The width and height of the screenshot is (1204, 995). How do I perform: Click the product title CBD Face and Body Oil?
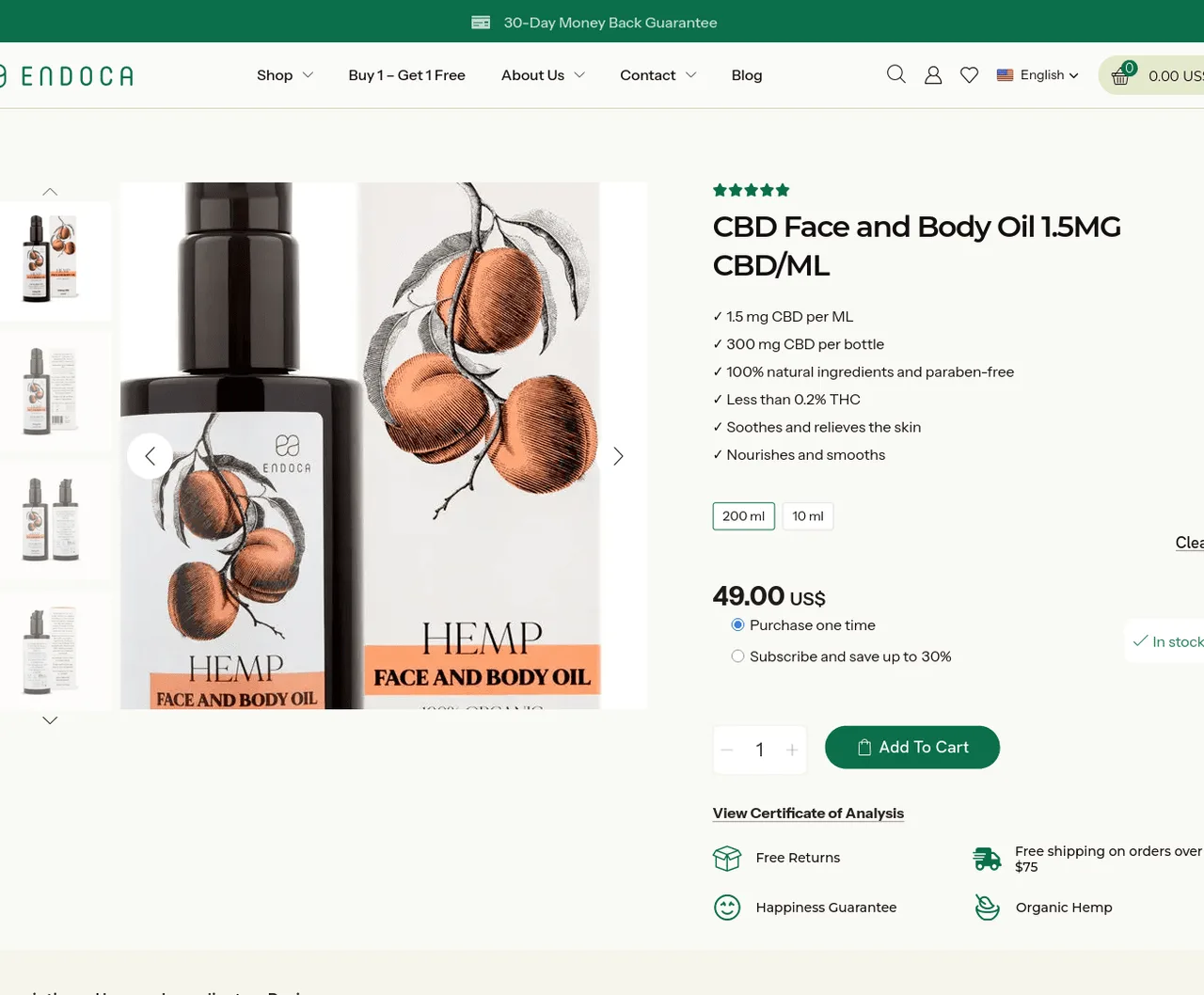coord(917,246)
